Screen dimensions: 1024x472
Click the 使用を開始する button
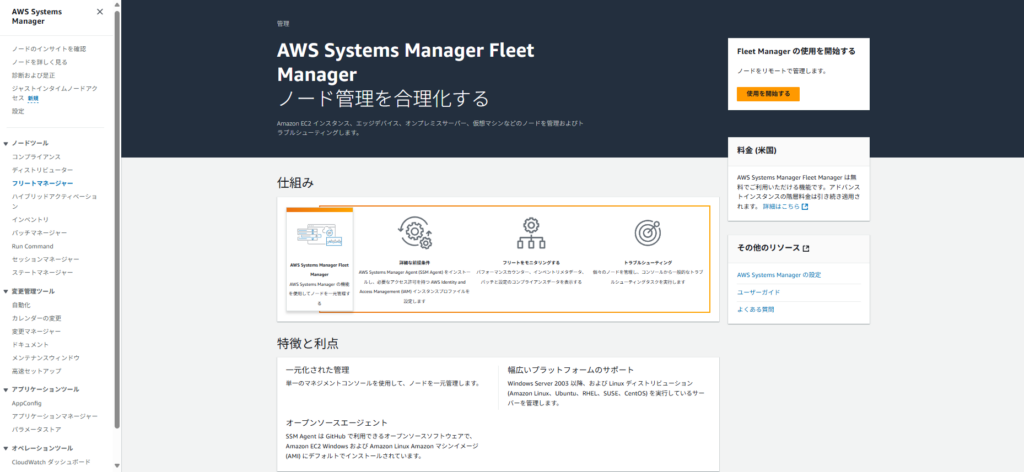[x=768, y=94]
